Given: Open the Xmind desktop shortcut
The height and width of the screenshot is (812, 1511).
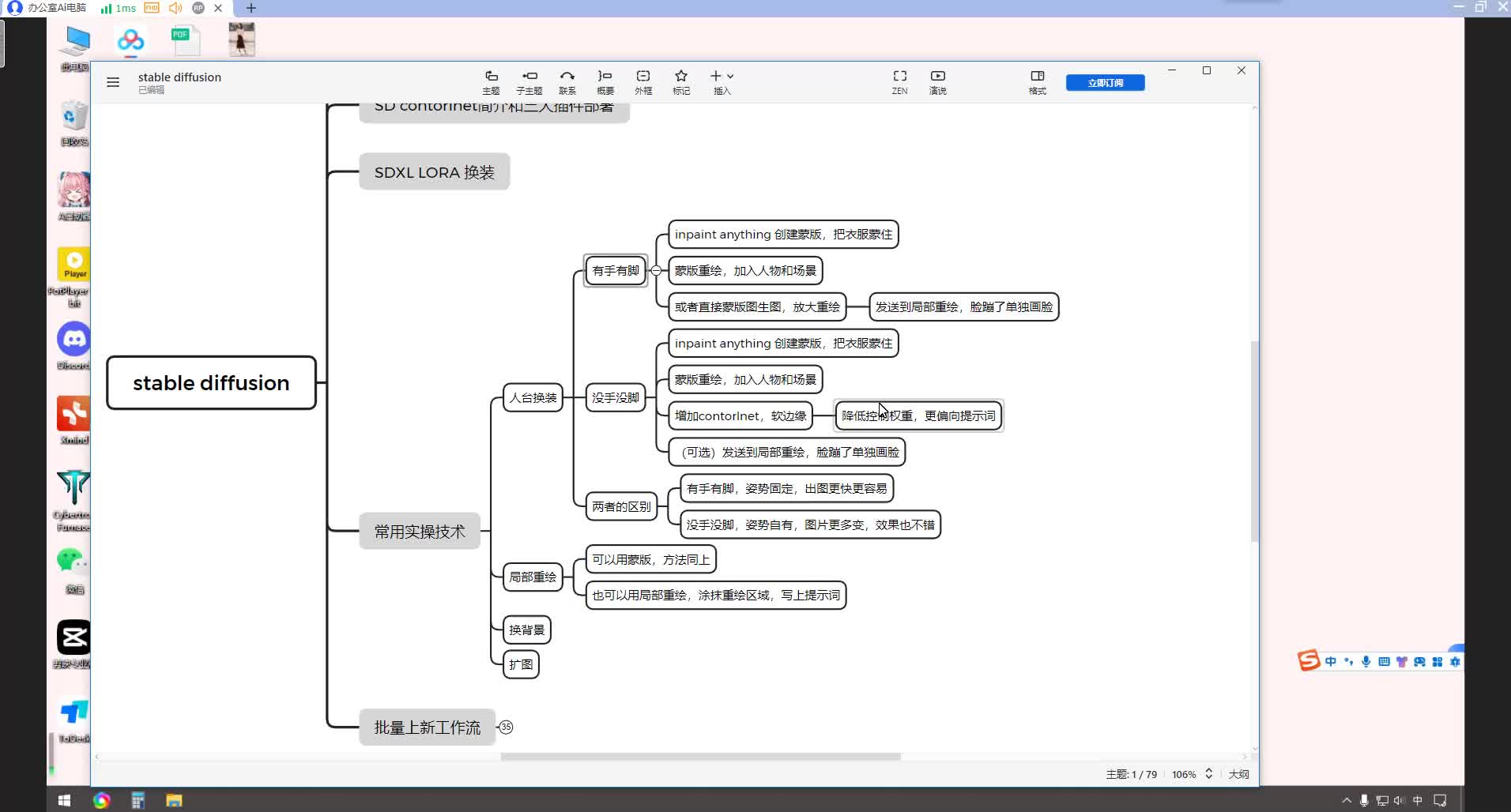Looking at the screenshot, I should tap(74, 420).
